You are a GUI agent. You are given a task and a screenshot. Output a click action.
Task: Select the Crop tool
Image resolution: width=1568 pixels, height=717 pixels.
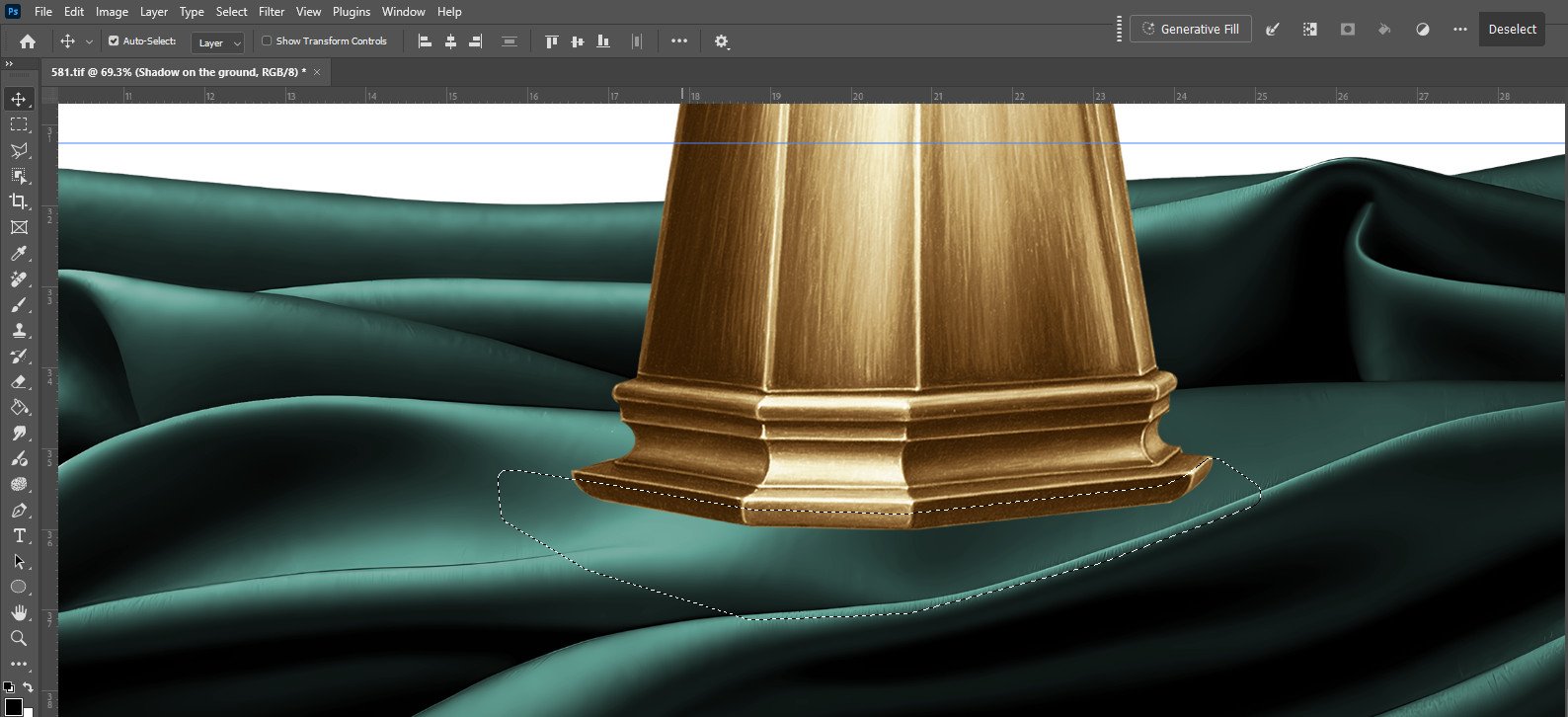[19, 201]
